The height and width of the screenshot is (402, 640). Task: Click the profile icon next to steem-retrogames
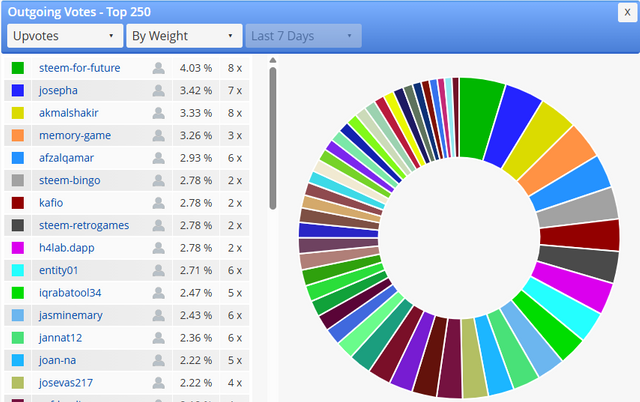(158, 225)
